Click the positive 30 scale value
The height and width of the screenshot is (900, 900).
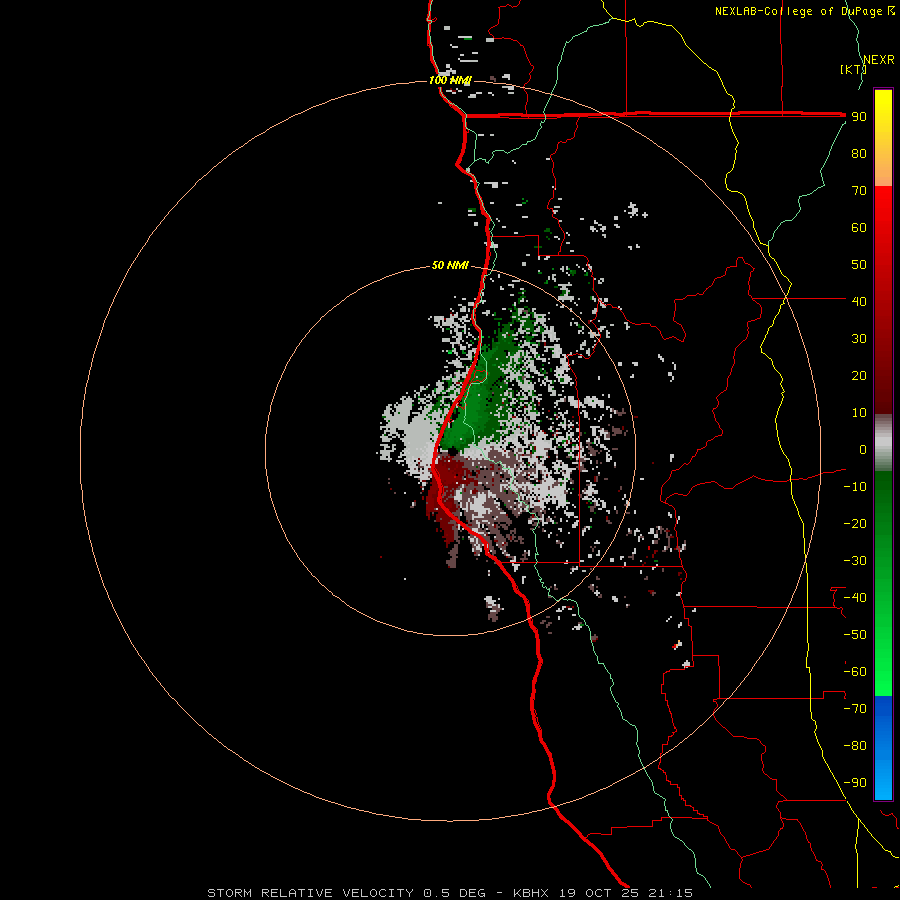859,339
